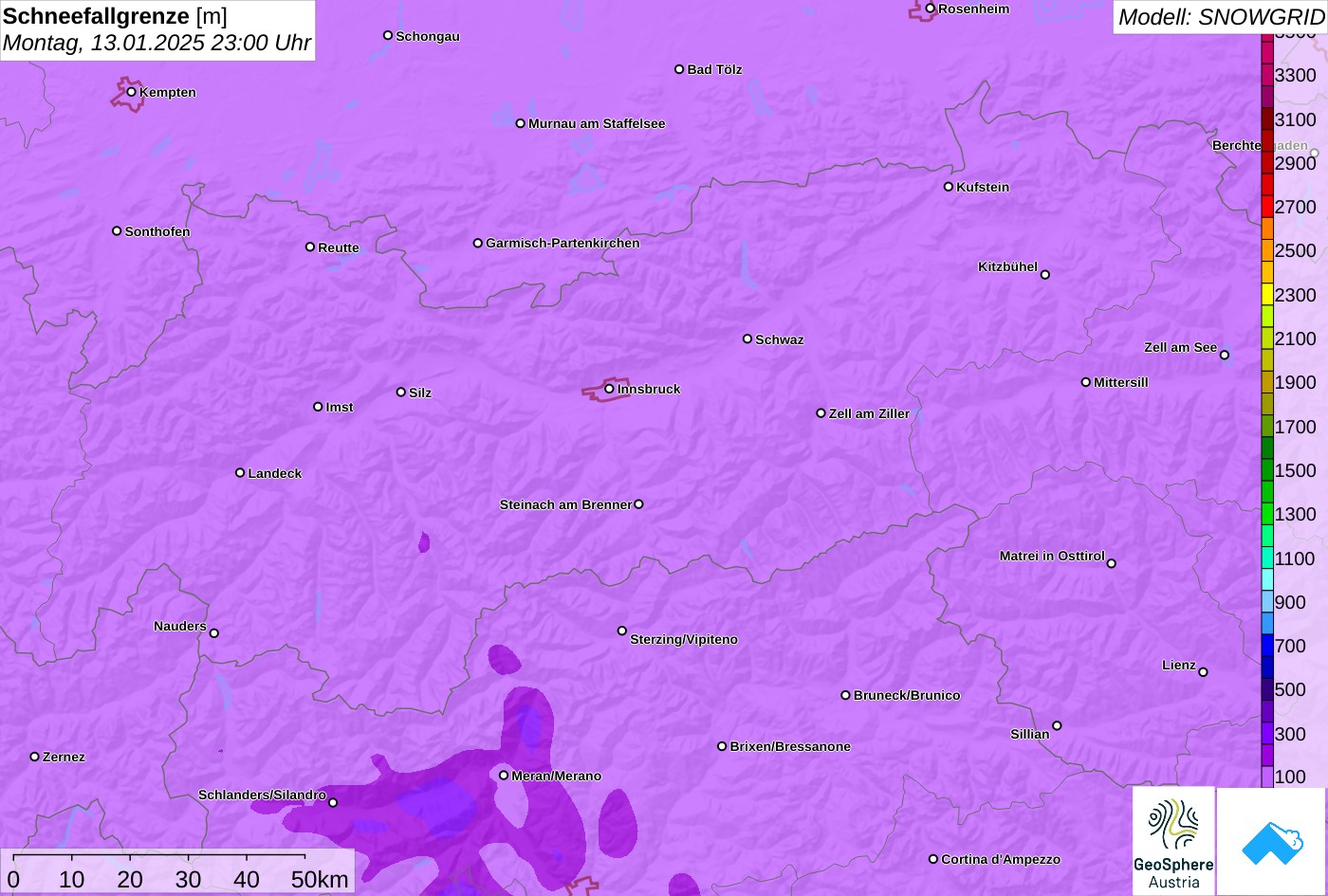The width and height of the screenshot is (1328, 896).
Task: Select the Schwaz marker dot
Action: [747, 338]
